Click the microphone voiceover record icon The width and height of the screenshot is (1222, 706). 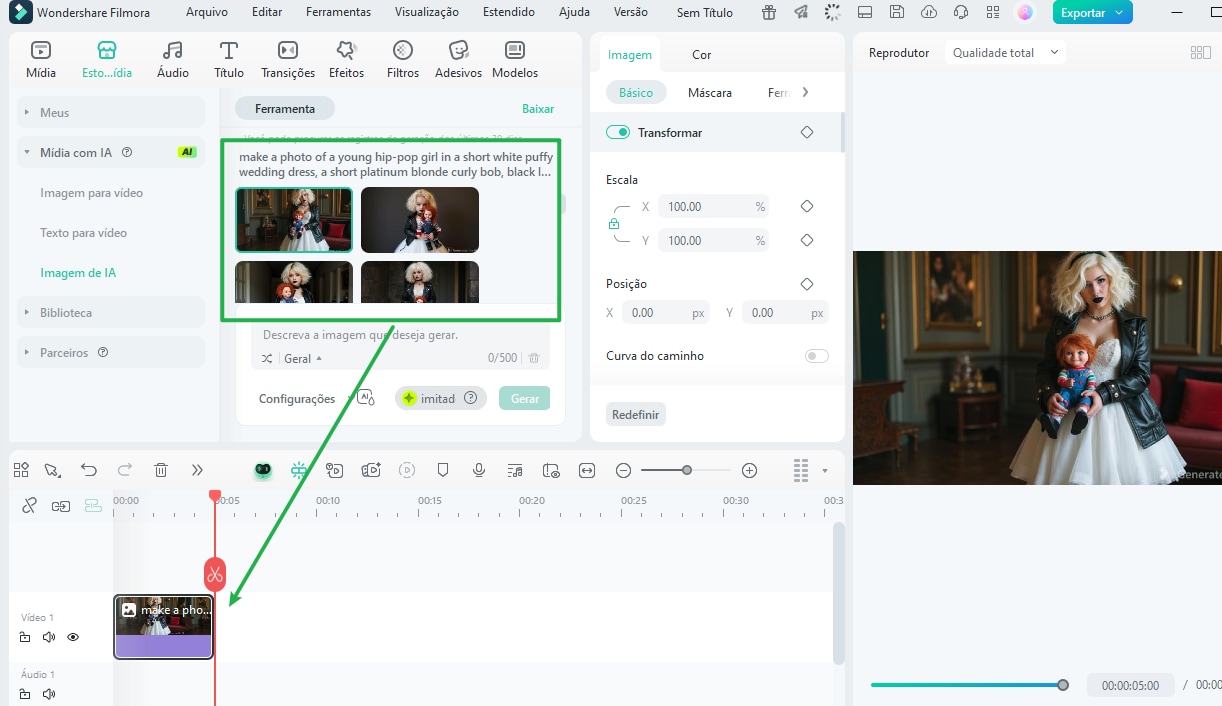(x=479, y=470)
